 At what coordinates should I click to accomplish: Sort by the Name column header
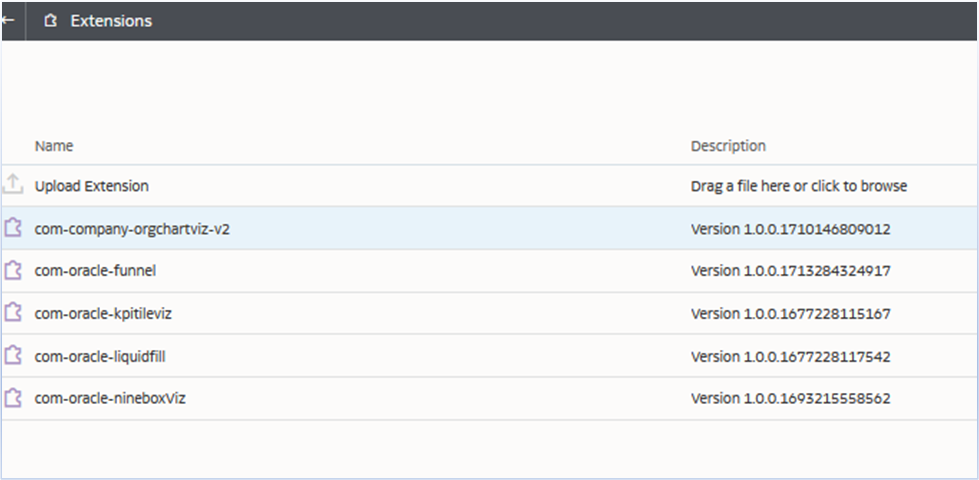click(54, 146)
